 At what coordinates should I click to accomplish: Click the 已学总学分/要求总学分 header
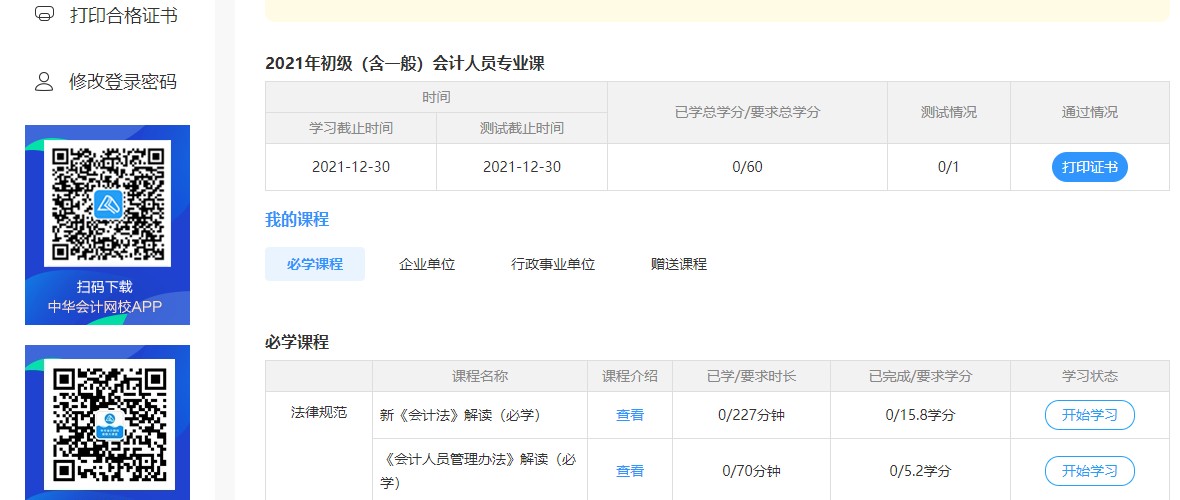(747, 112)
